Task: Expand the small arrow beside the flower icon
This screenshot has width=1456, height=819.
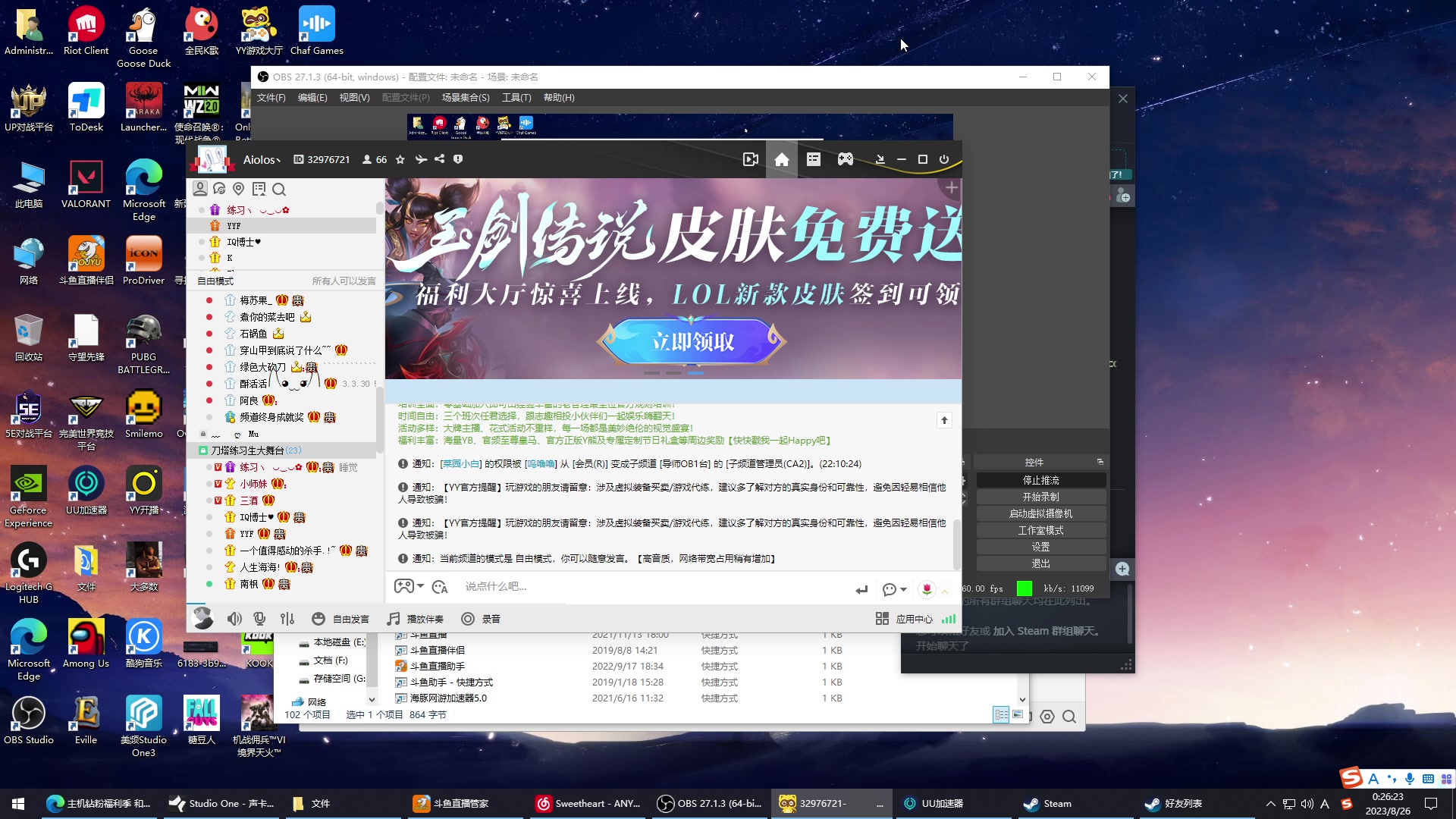Action: [x=945, y=590]
